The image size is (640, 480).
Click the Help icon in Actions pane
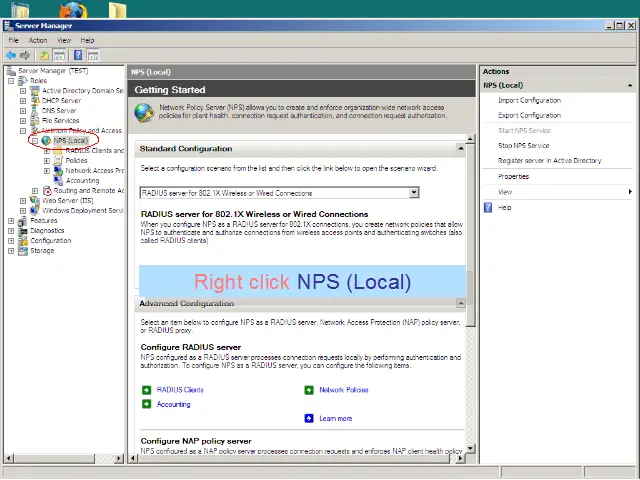(x=488, y=207)
